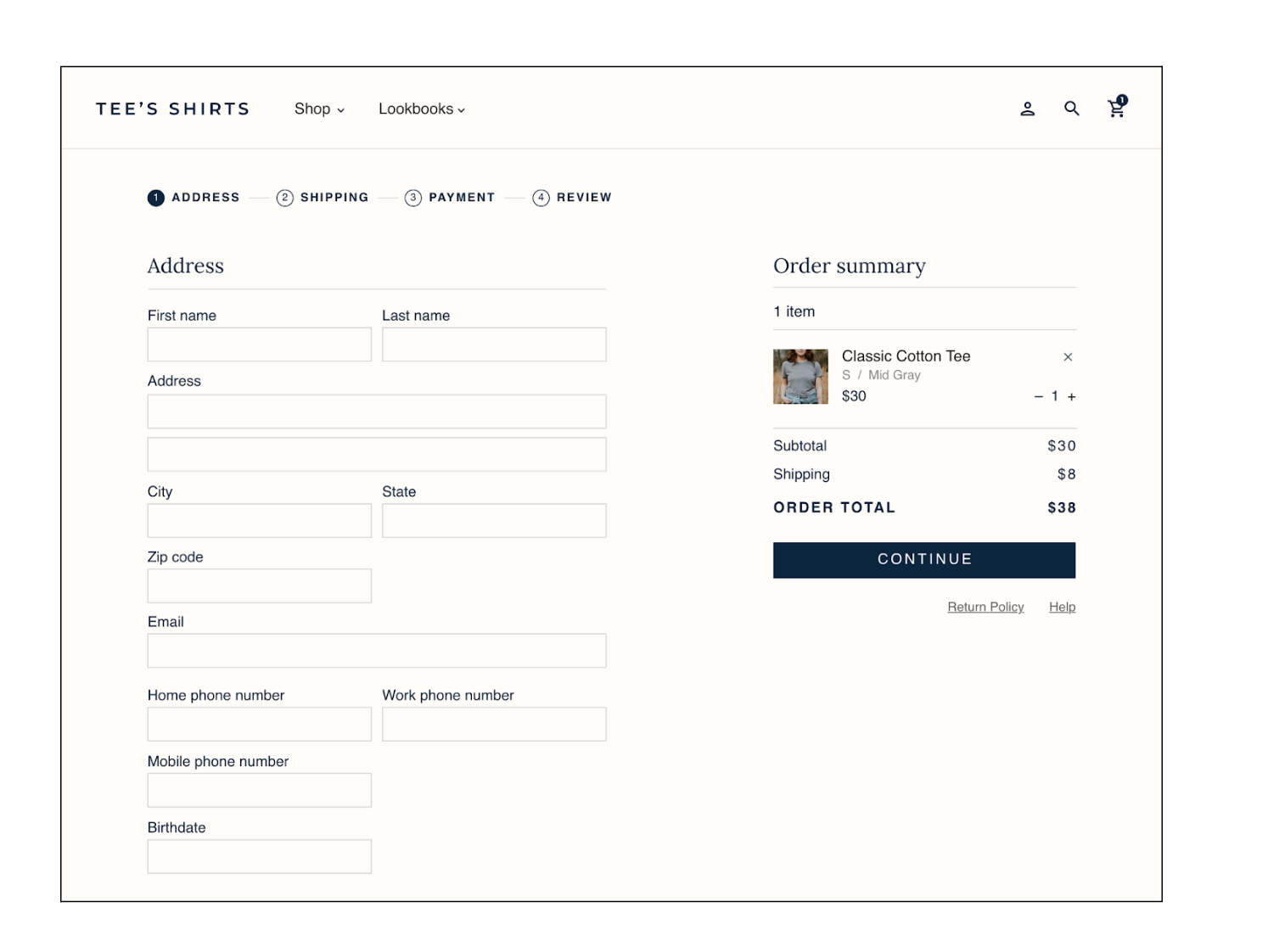Open the shopping cart icon
The width and height of the screenshot is (1268, 952).
pos(1117,107)
